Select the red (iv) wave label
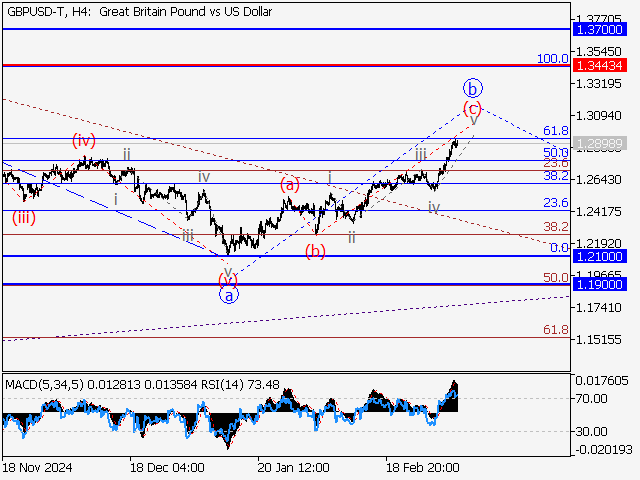 84,141
